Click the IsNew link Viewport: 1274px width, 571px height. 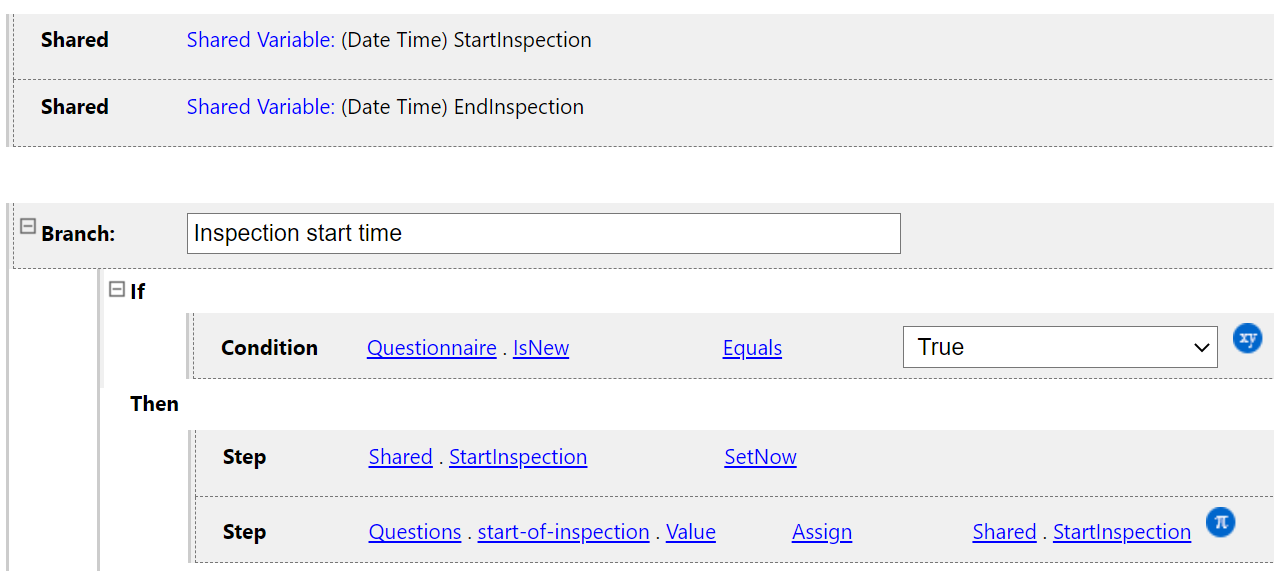[x=540, y=348]
